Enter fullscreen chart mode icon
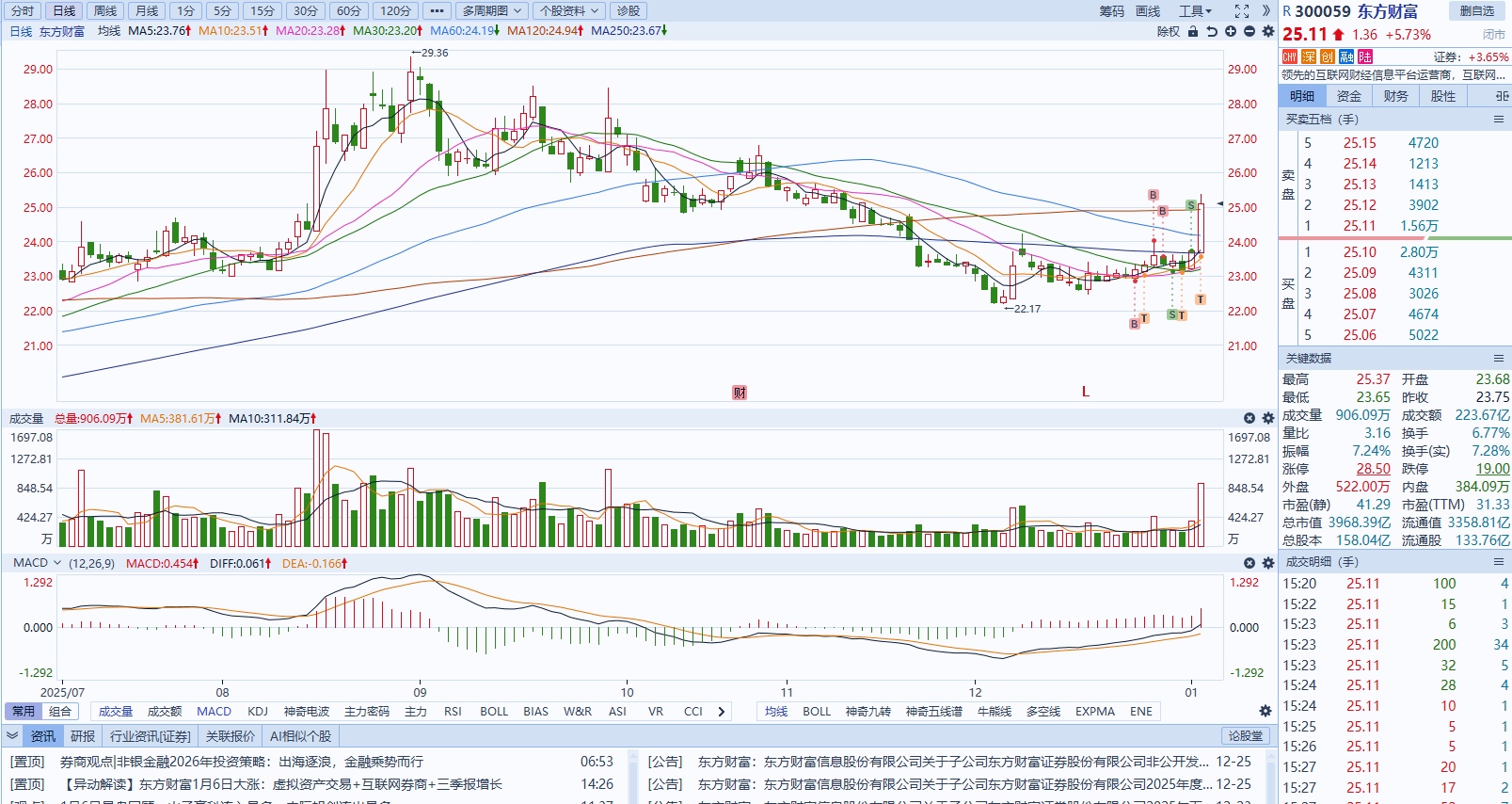1512x804 pixels. (1242, 11)
